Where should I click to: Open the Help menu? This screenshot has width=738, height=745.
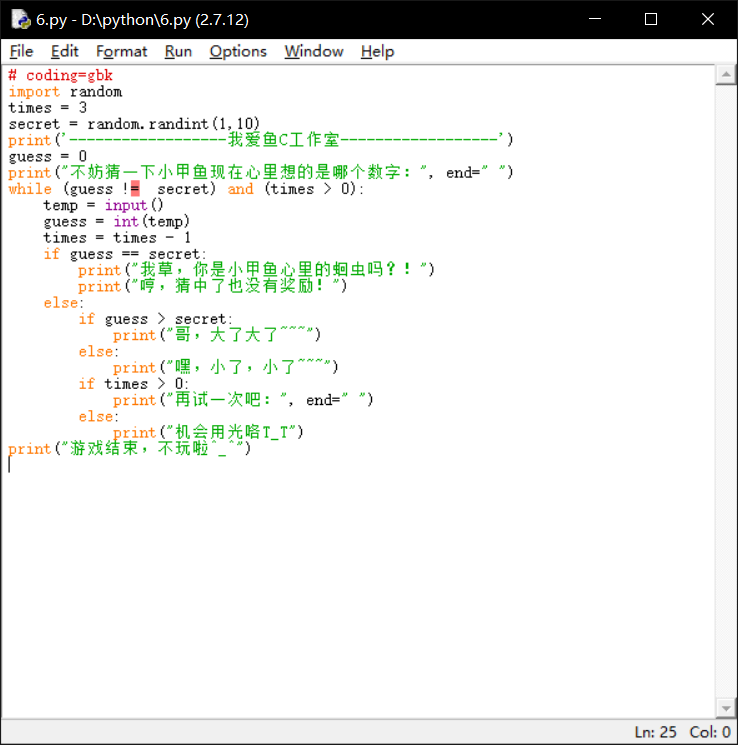tap(377, 51)
